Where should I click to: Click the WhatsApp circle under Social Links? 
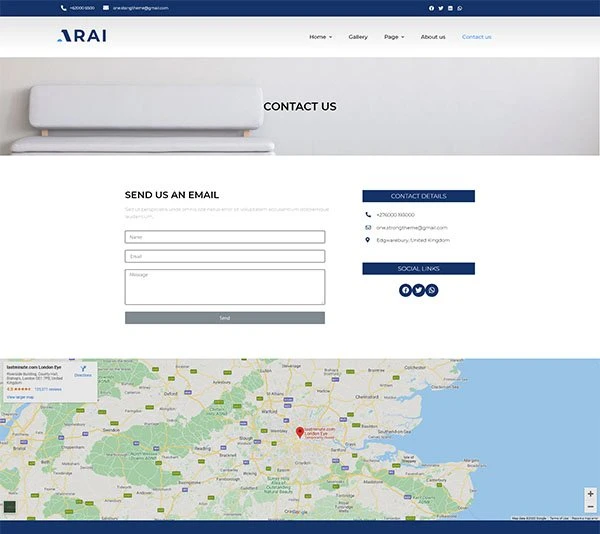(432, 290)
